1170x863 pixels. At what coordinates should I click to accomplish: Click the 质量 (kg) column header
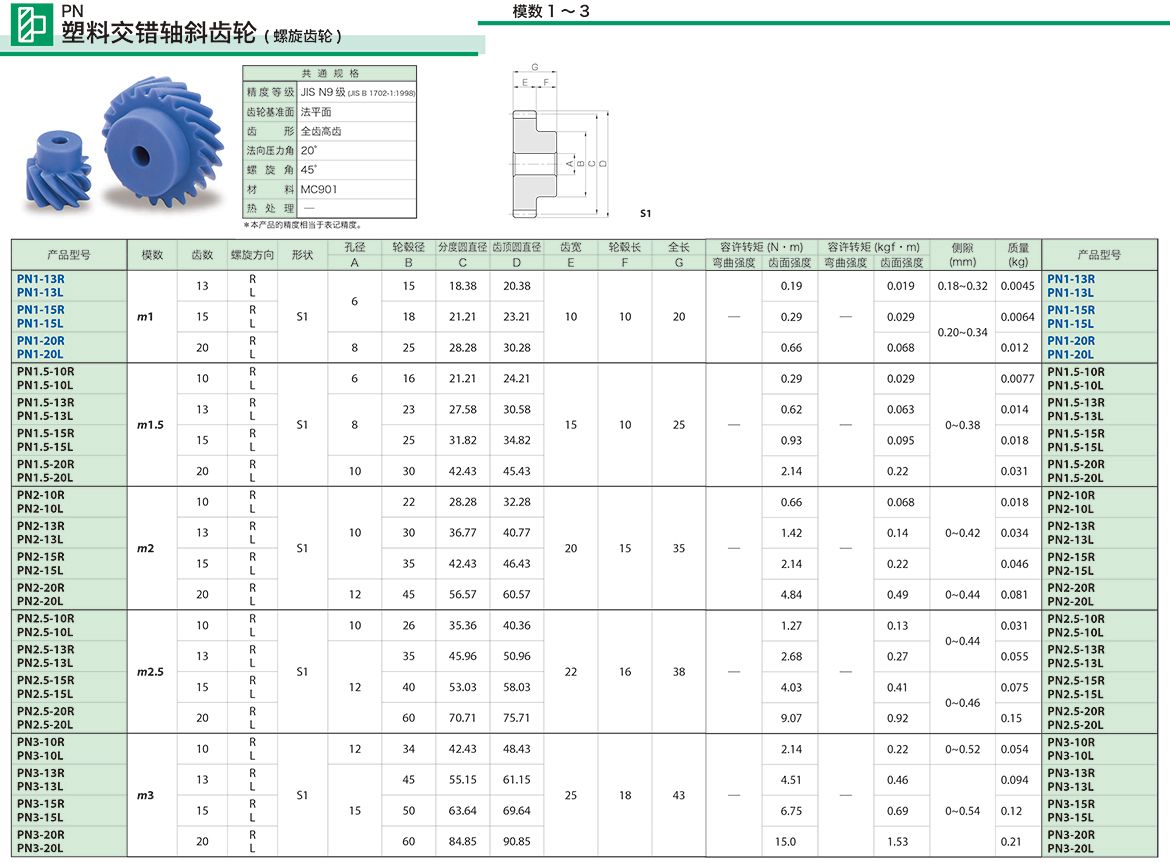pos(1018,255)
